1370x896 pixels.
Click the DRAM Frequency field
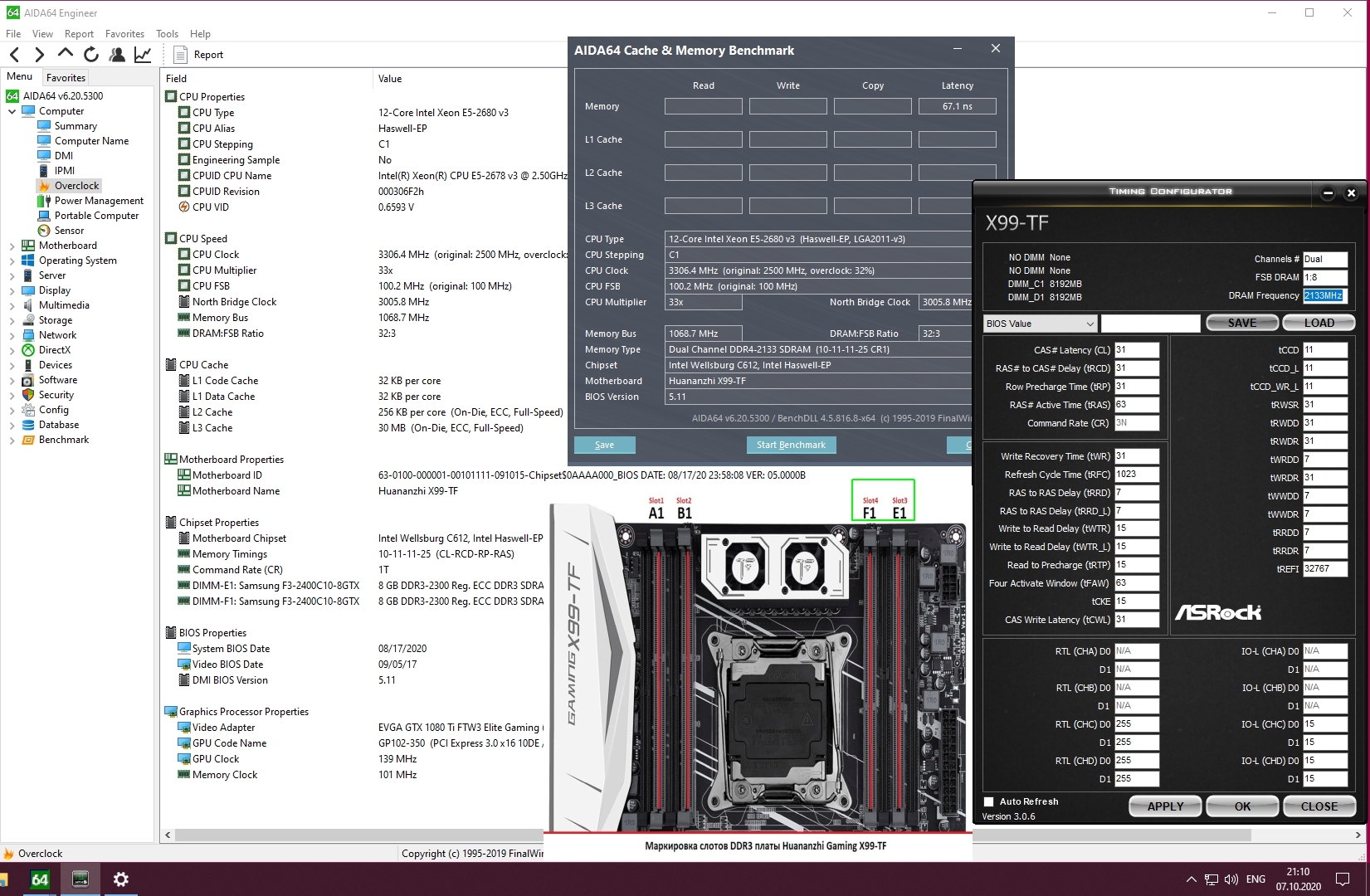1324,295
